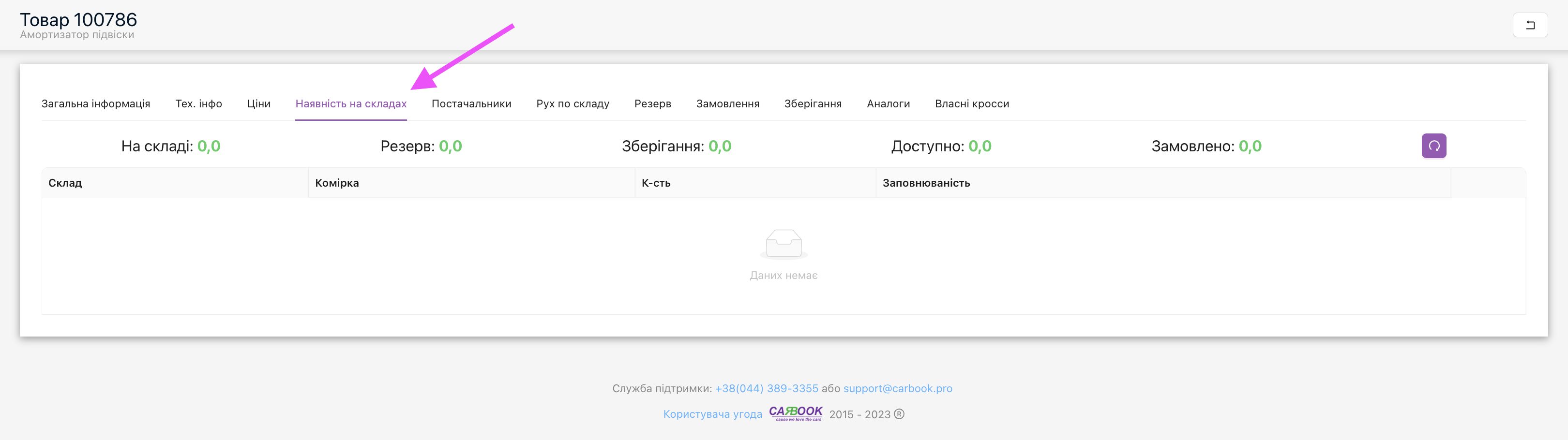Switch to the 'Тех. інфо' tab
1568x440 pixels.
coord(198,104)
